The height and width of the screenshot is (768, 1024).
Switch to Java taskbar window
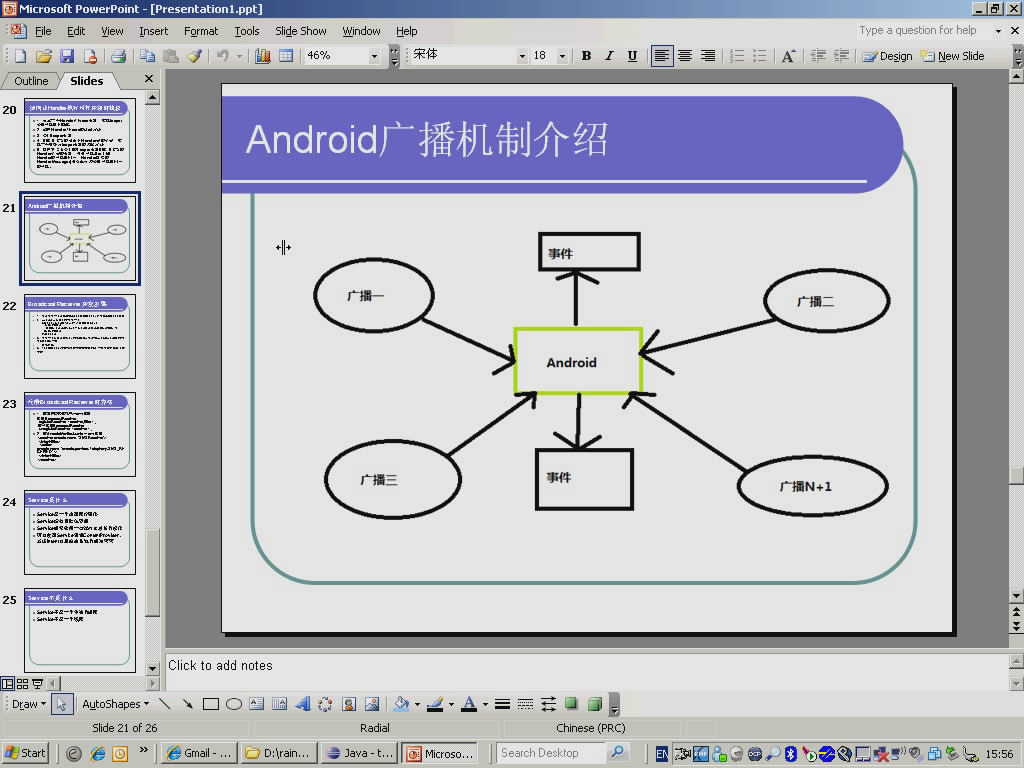click(360, 753)
